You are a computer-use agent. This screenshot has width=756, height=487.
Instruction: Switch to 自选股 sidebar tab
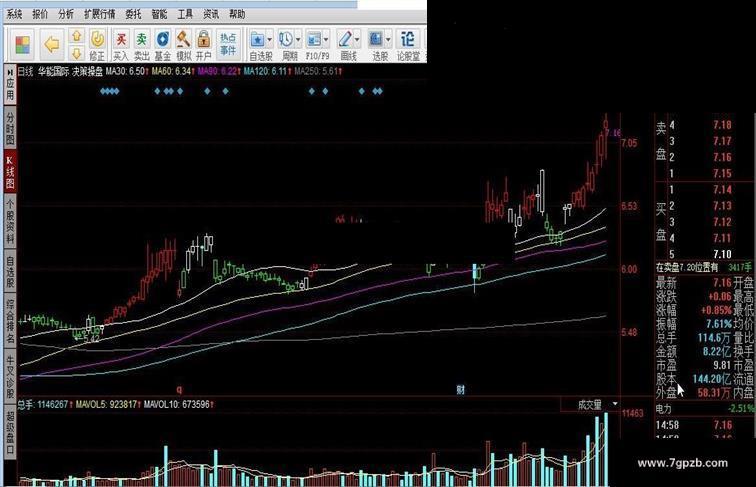click(x=10, y=272)
